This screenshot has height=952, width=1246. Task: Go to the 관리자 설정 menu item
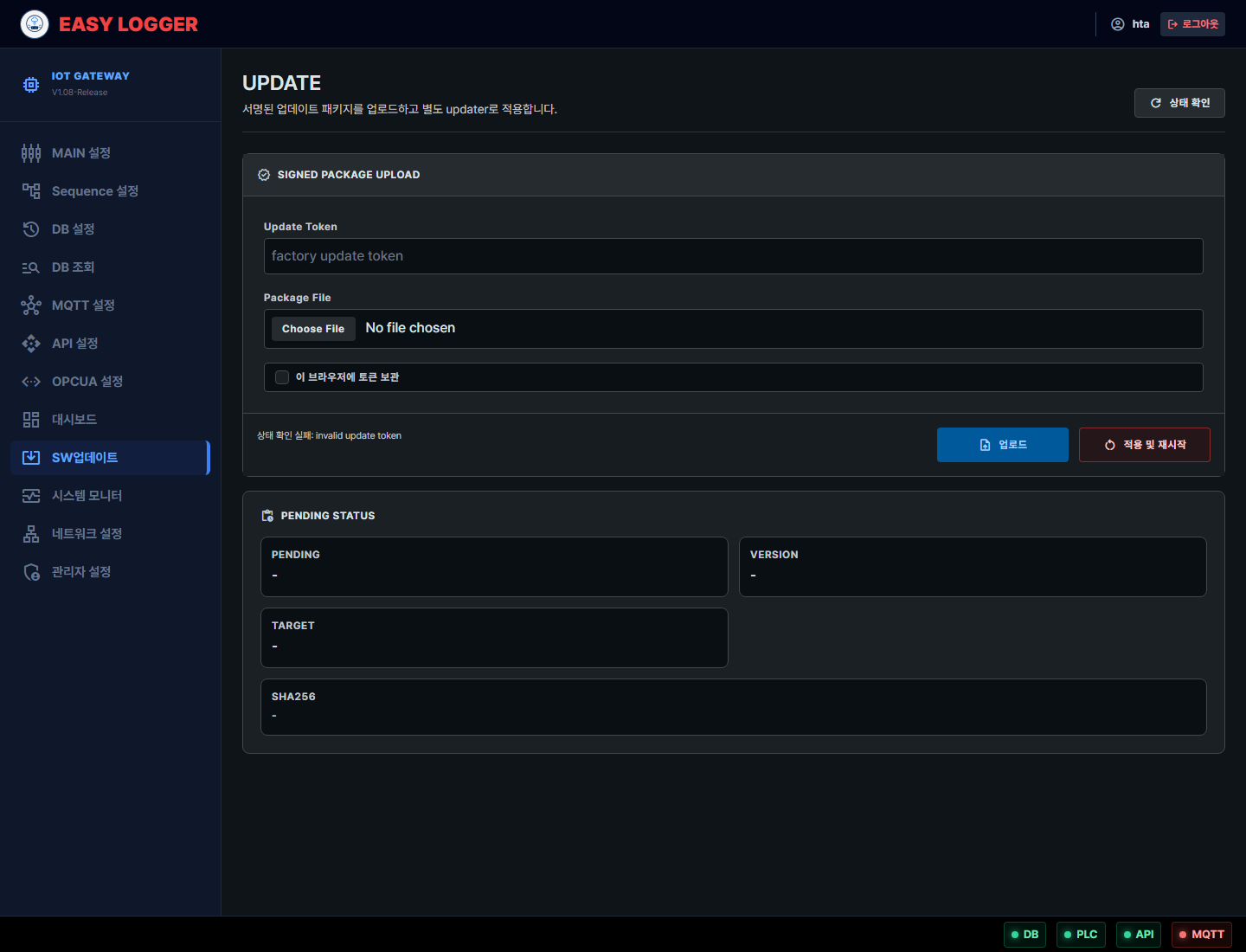(x=111, y=572)
